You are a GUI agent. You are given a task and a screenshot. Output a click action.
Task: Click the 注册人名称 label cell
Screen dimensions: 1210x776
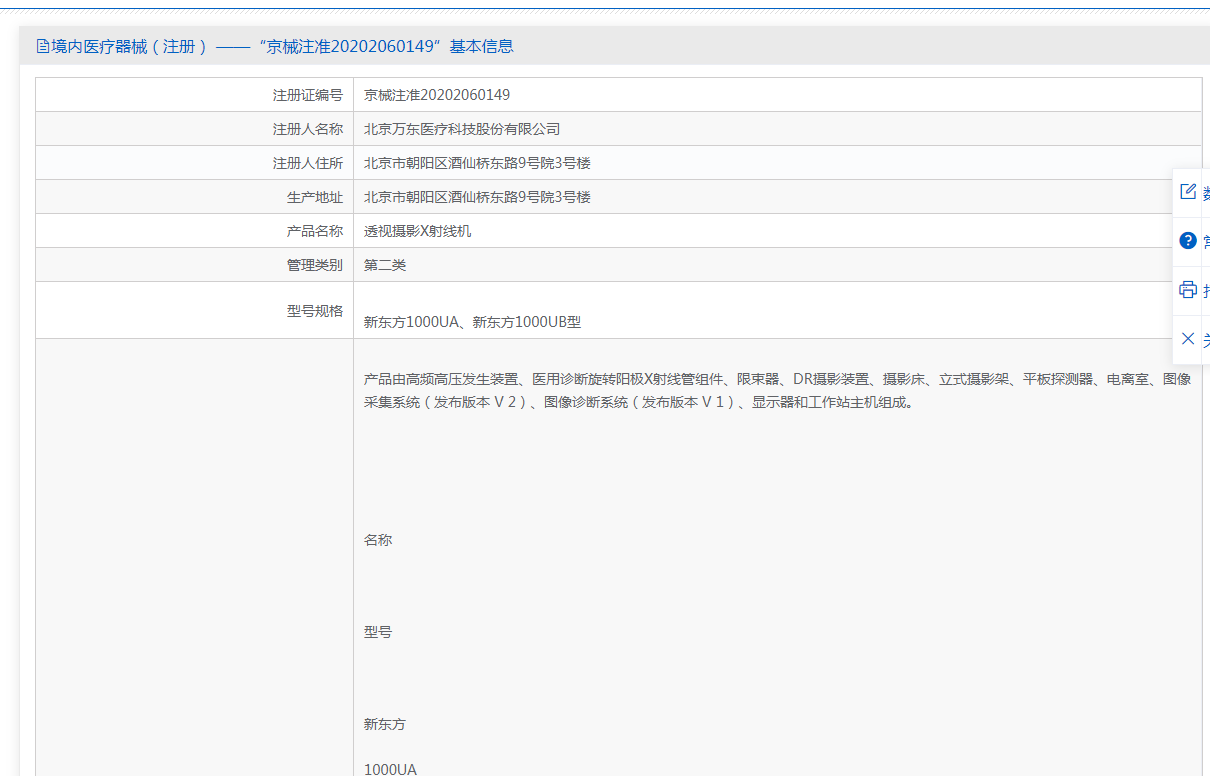[194, 129]
